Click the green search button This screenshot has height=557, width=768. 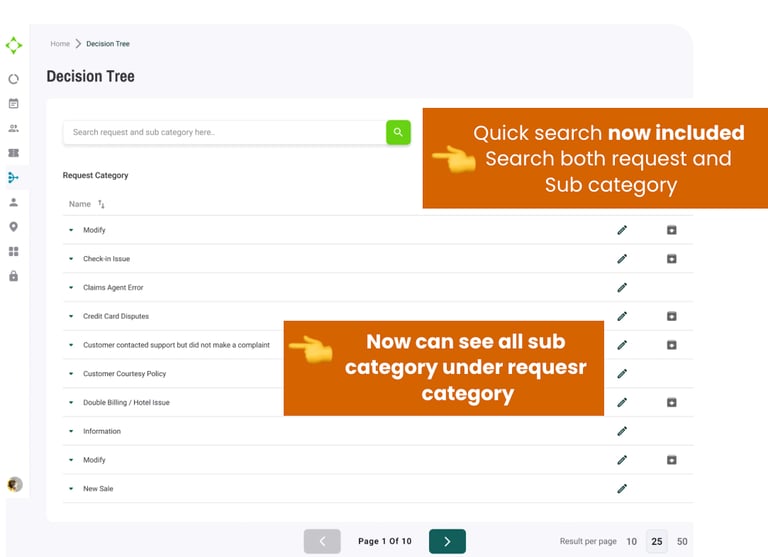pos(398,132)
